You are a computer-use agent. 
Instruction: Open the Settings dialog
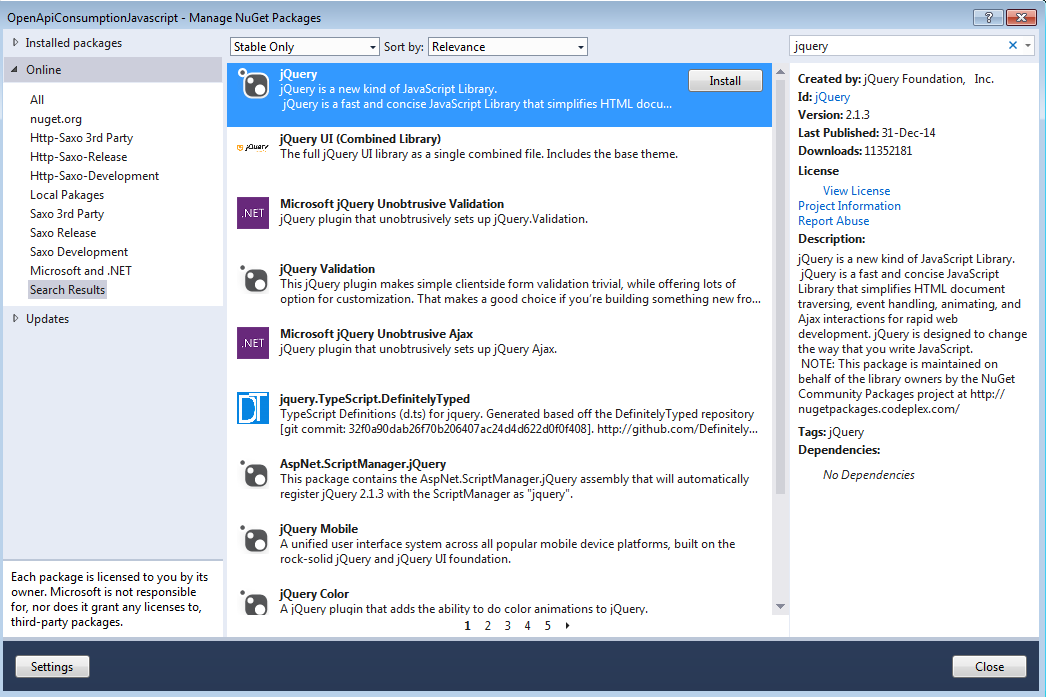click(x=51, y=667)
